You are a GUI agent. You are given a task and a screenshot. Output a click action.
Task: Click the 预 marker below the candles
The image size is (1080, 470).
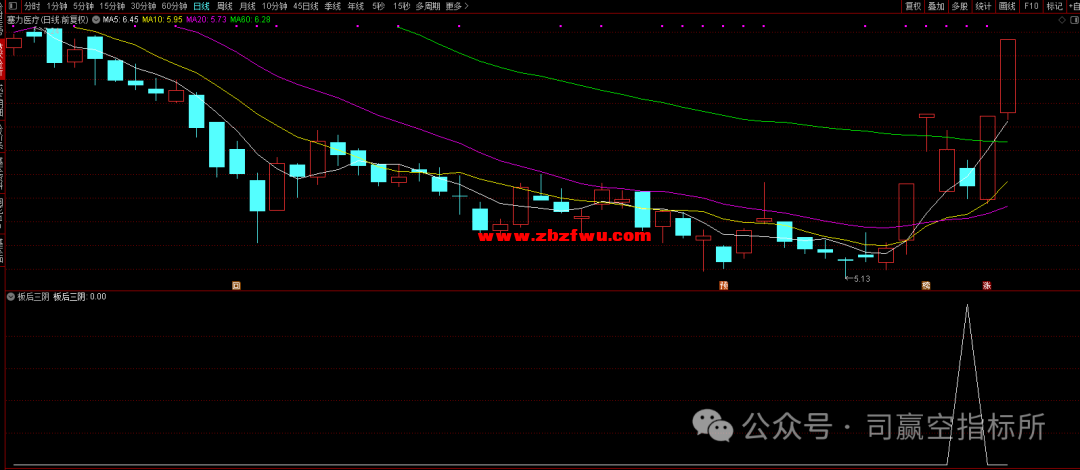tap(723, 285)
